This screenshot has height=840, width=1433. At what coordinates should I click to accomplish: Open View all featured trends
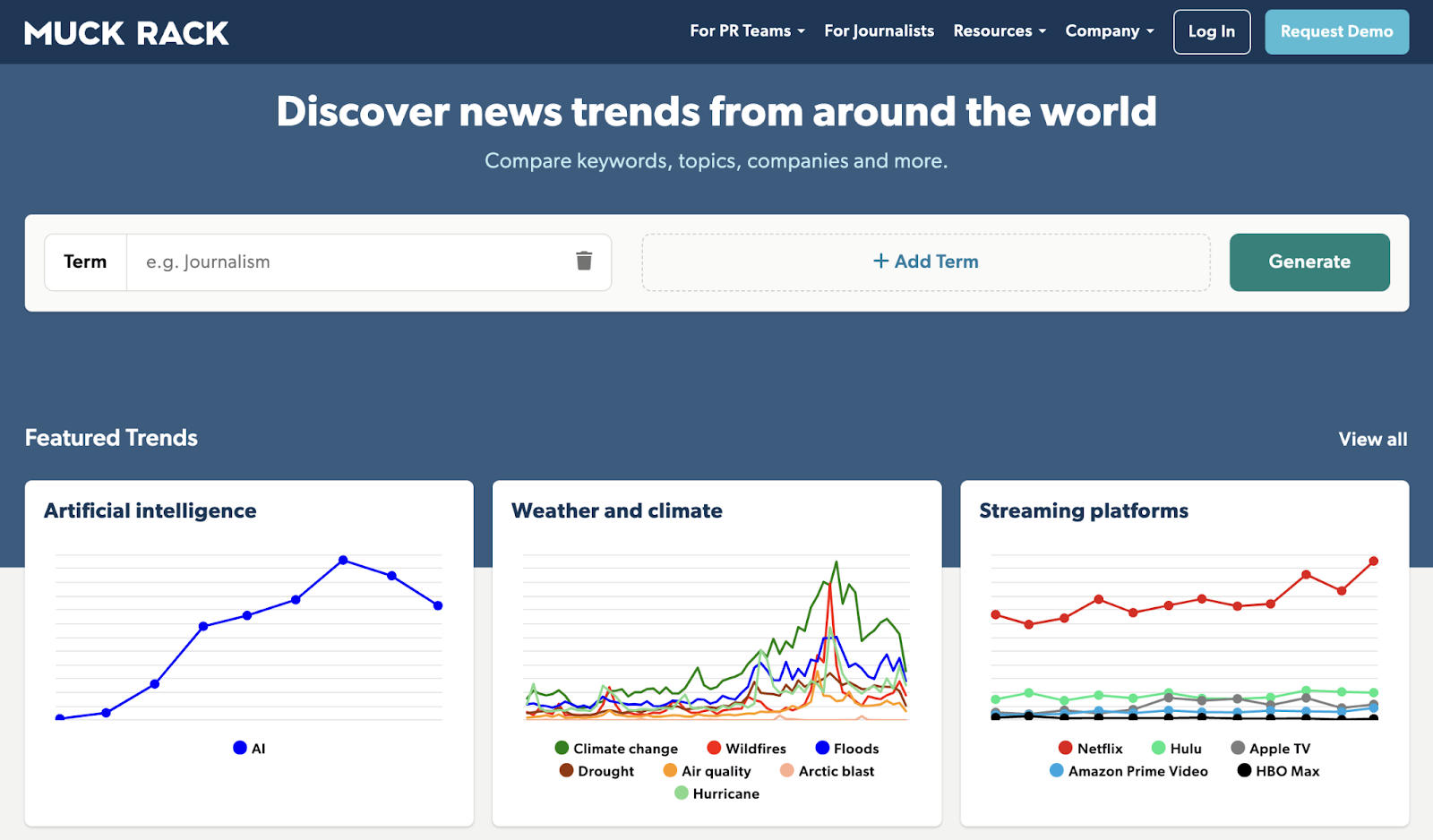click(x=1372, y=439)
